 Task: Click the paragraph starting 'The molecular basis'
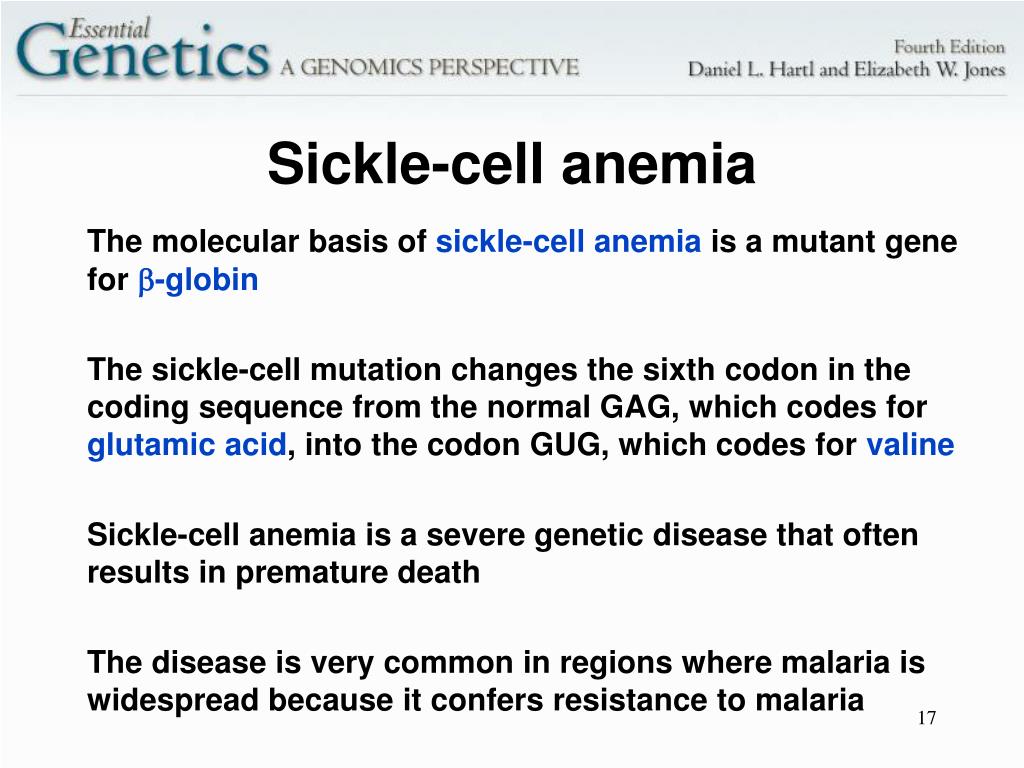click(x=522, y=261)
